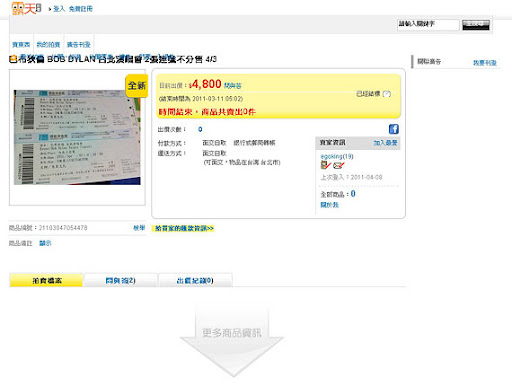Image resolution: width=512 pixels, height=386 pixels.
Task: Select the 拍賣檔案 tab
Action: pos(46,280)
